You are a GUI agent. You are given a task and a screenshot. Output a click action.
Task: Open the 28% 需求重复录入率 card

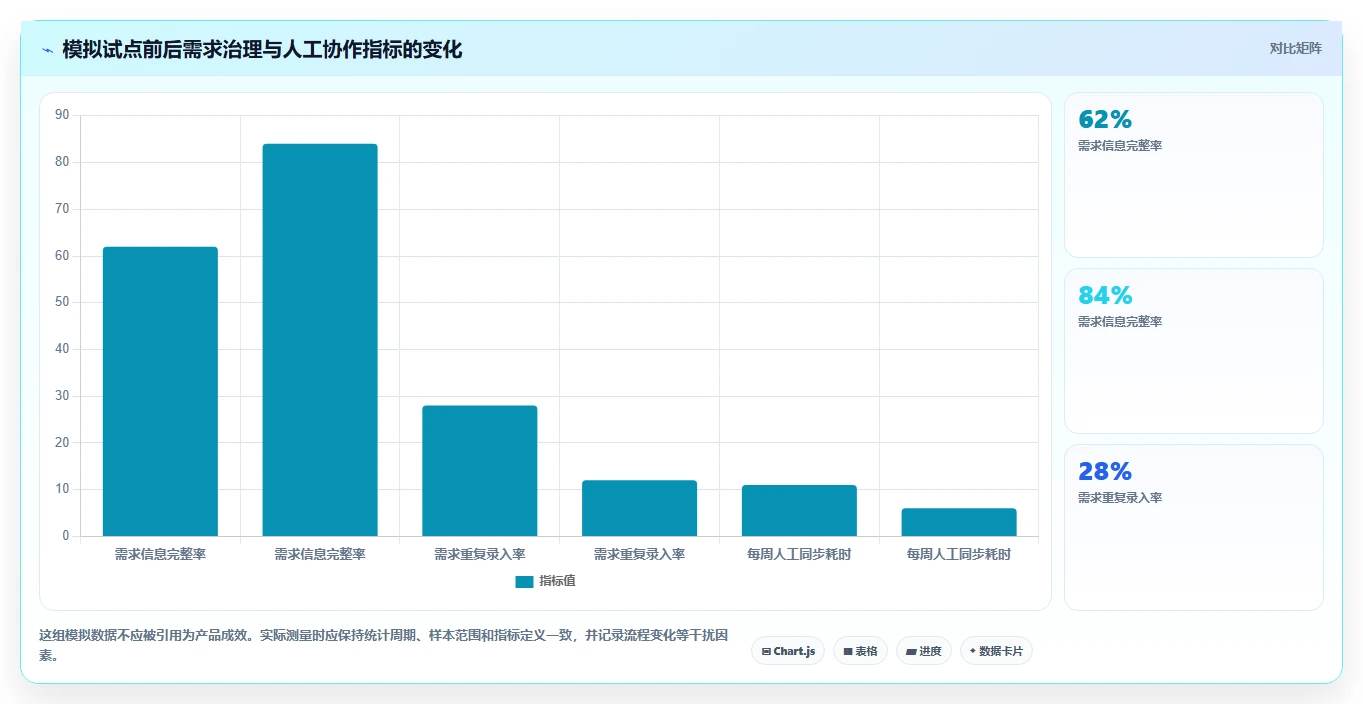click(1194, 527)
